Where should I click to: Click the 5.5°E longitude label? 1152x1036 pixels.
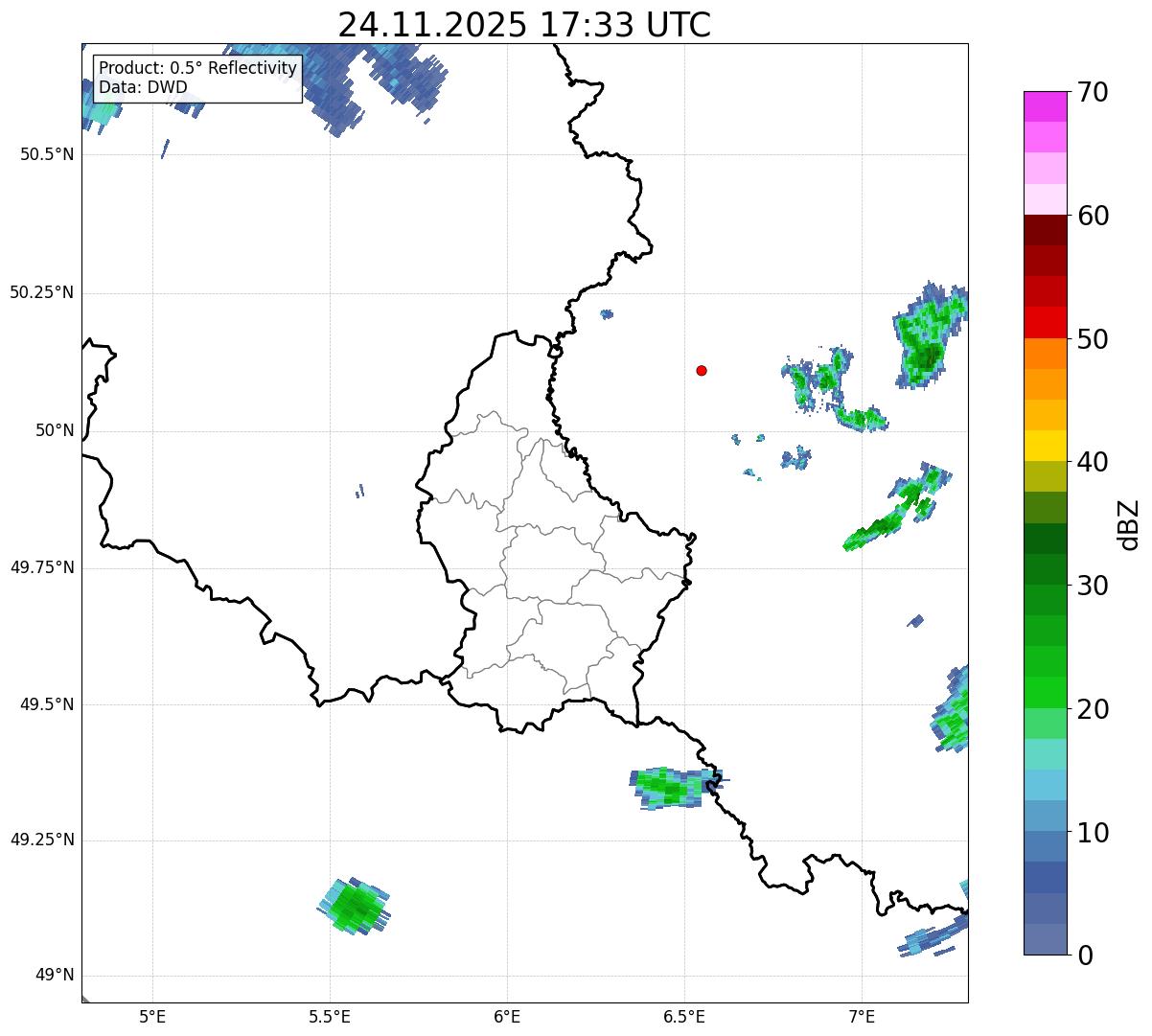pyautogui.click(x=330, y=1016)
